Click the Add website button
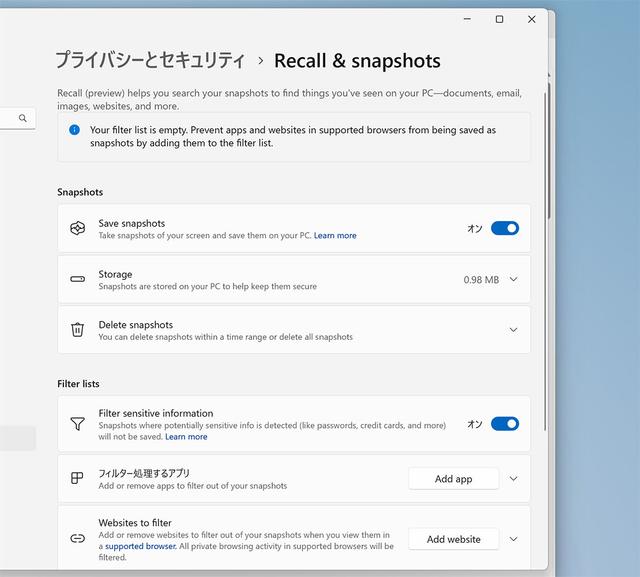Image resolution: width=640 pixels, height=577 pixels. coord(453,539)
